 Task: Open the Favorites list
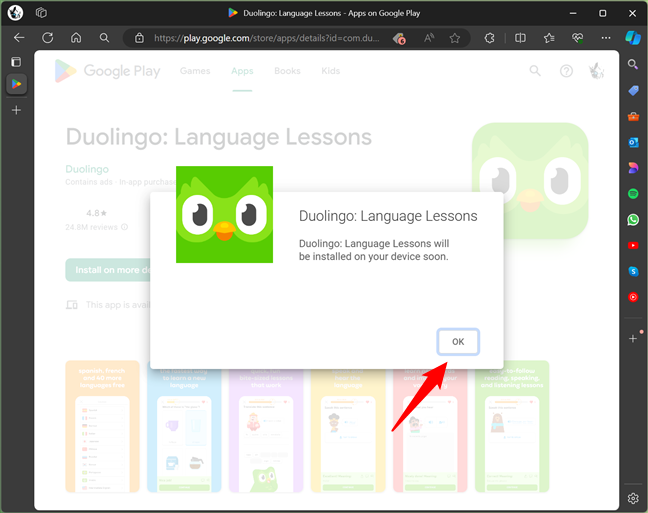click(549, 38)
